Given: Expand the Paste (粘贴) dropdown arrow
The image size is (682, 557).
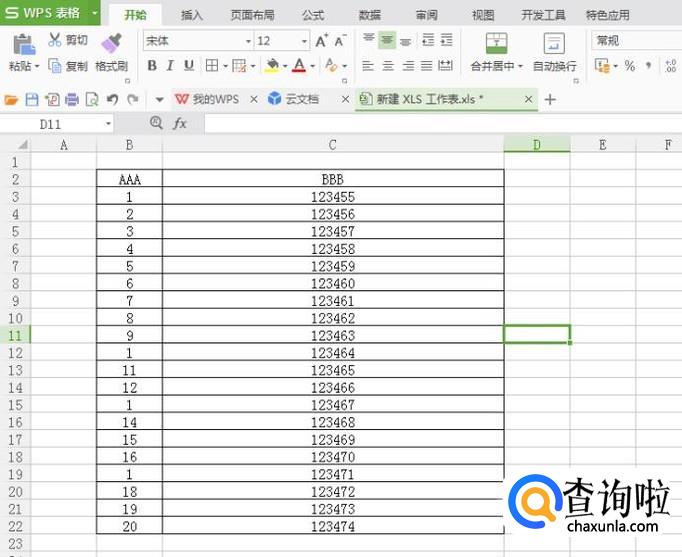Looking at the screenshot, I should (37, 67).
